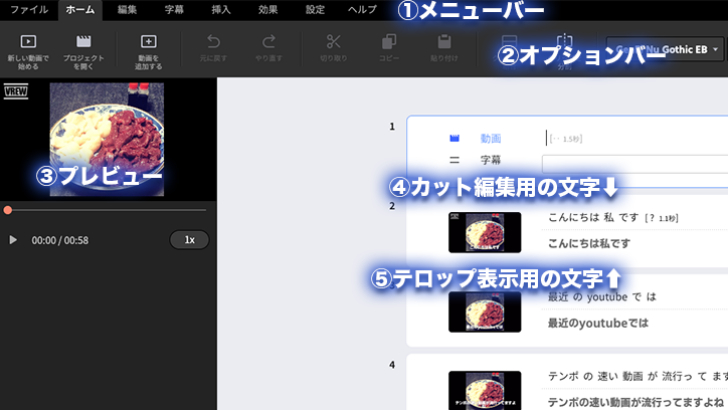The width and height of the screenshot is (728, 410).
Task: Open the Gothic EB font dropdown
Action: [664, 49]
